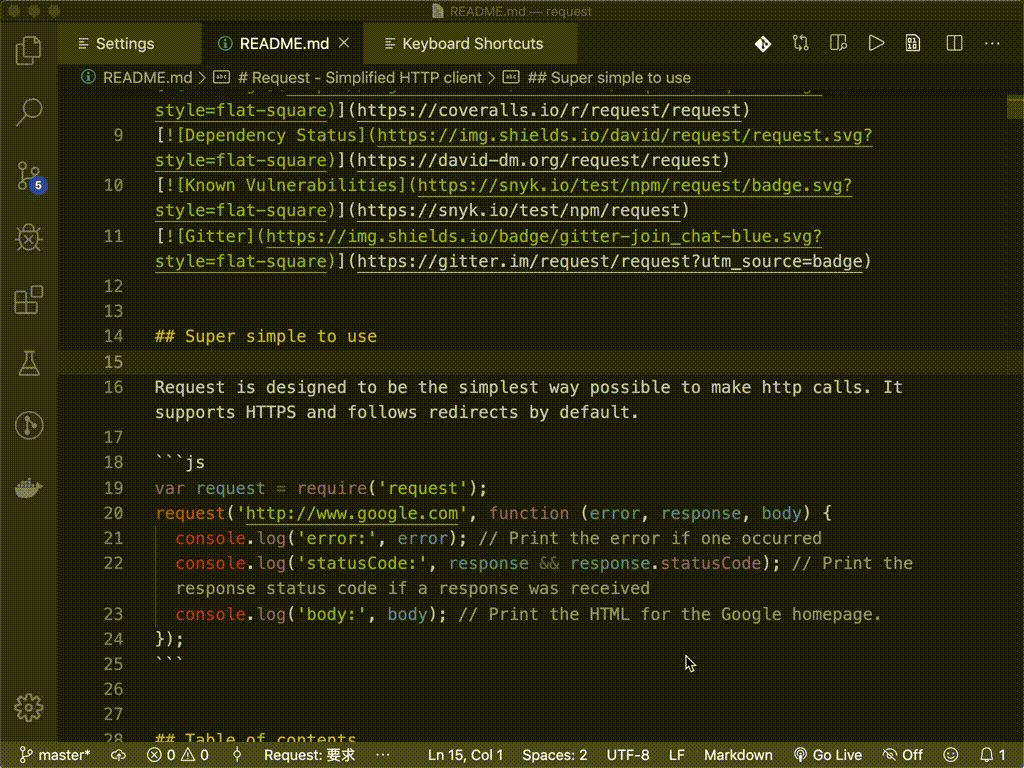Click line number 14 in the gutter
This screenshot has height=768, width=1024.
pyautogui.click(x=113, y=336)
